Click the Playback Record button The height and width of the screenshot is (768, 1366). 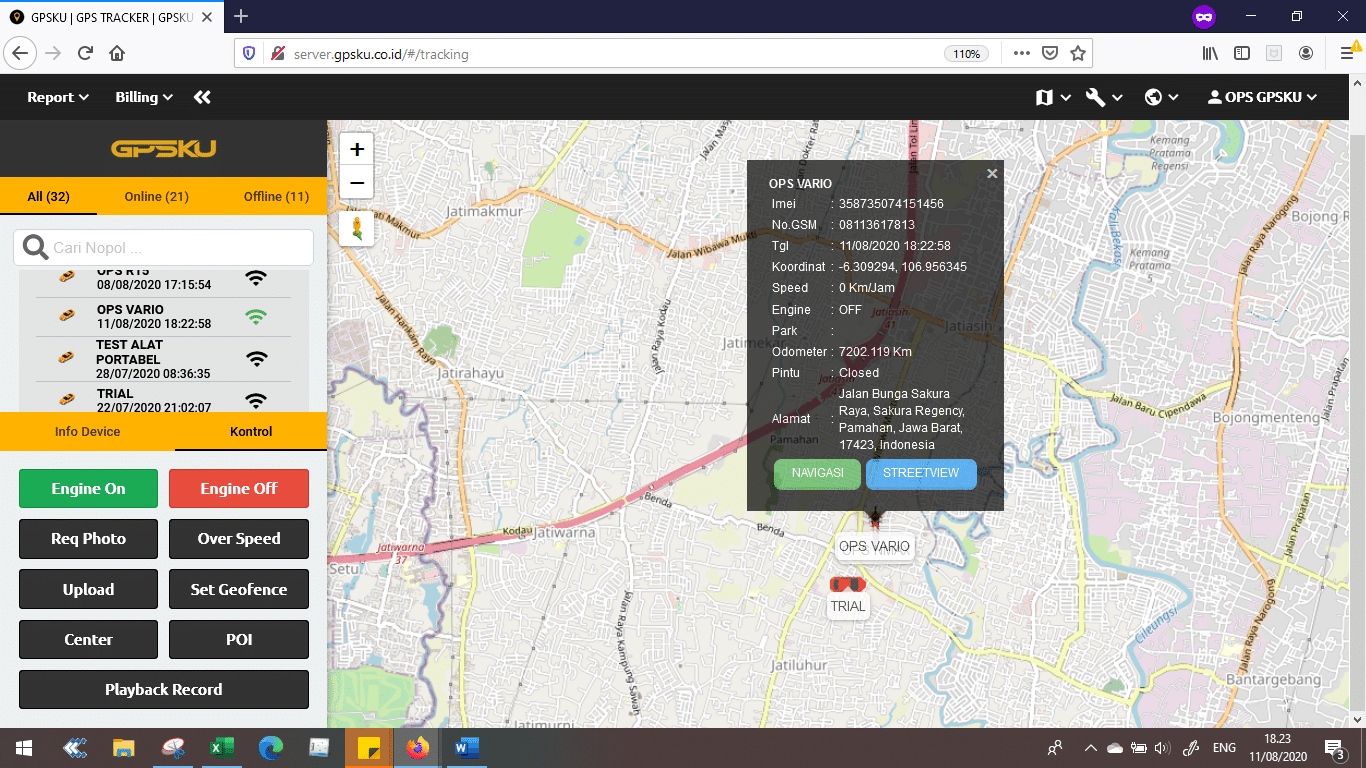coord(163,690)
